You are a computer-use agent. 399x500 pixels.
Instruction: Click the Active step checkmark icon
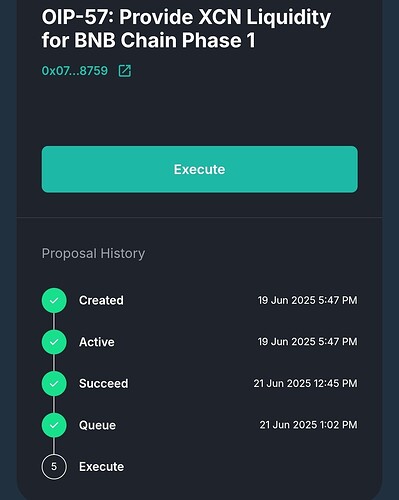click(x=54, y=342)
